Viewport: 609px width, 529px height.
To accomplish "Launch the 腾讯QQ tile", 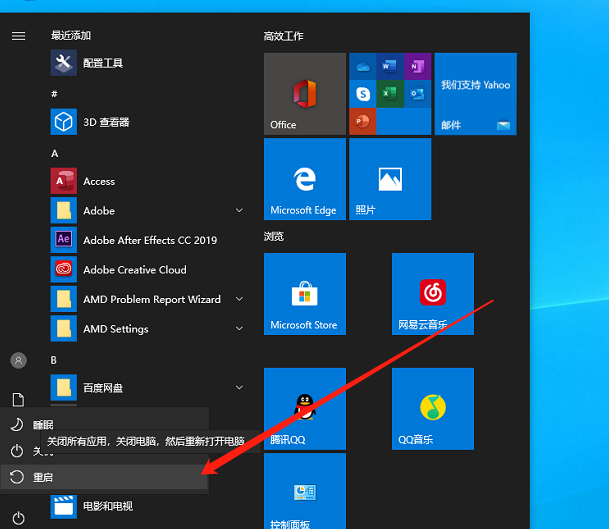I will point(305,409).
